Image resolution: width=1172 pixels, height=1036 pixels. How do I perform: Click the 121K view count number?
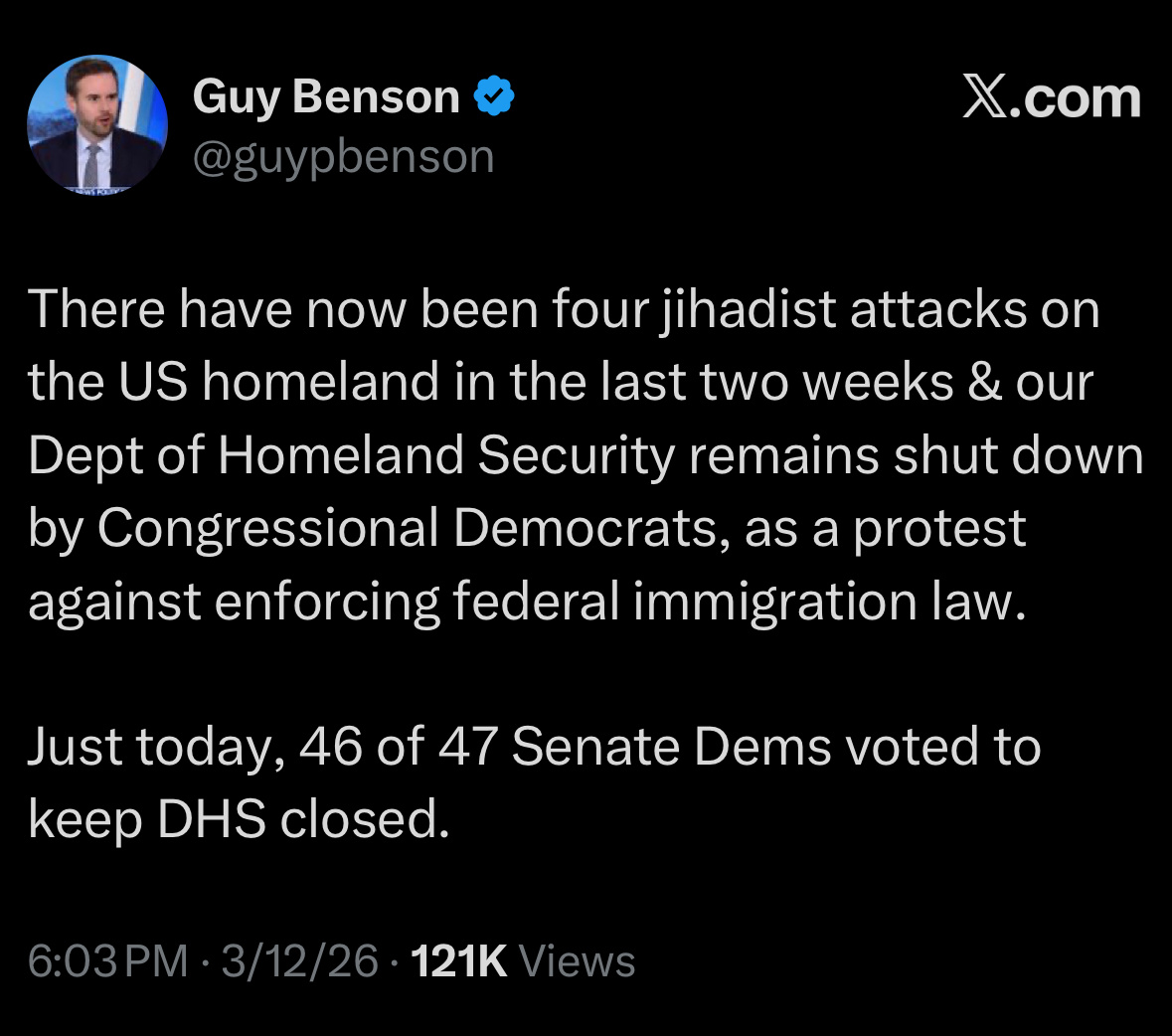point(458,961)
